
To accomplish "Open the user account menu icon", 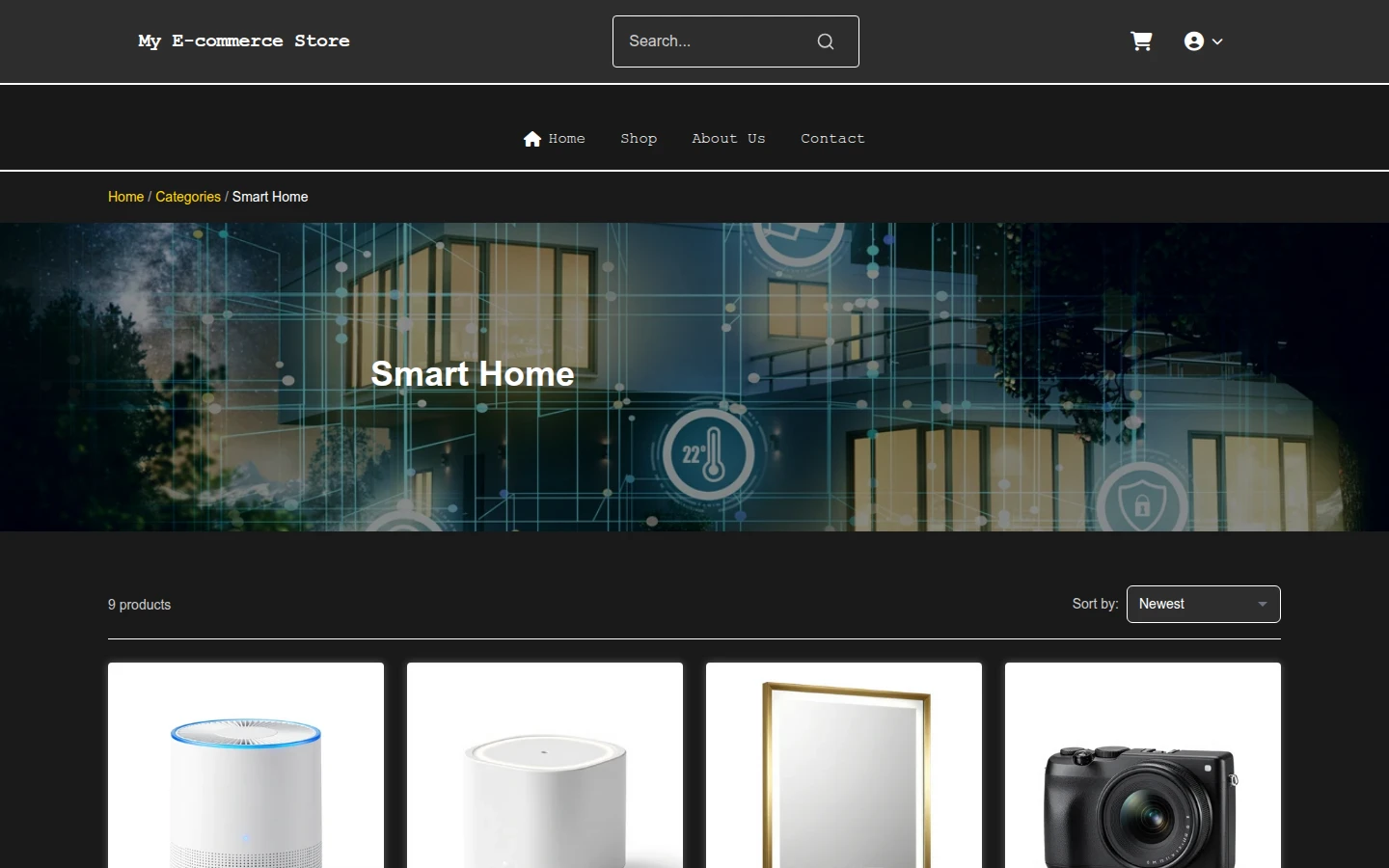I will 1194,41.
